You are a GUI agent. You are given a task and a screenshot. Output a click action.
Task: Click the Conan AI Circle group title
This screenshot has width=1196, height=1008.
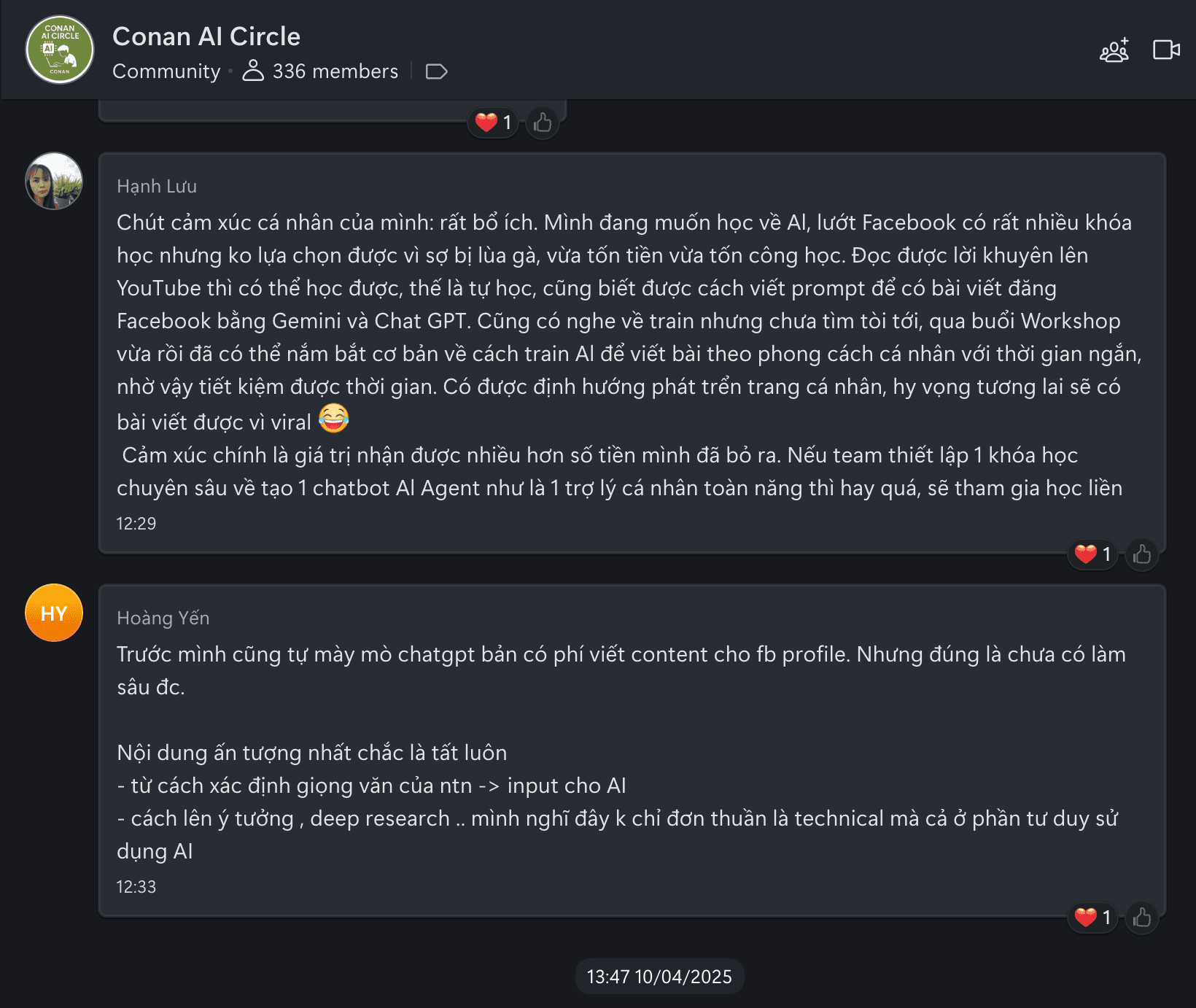click(206, 36)
